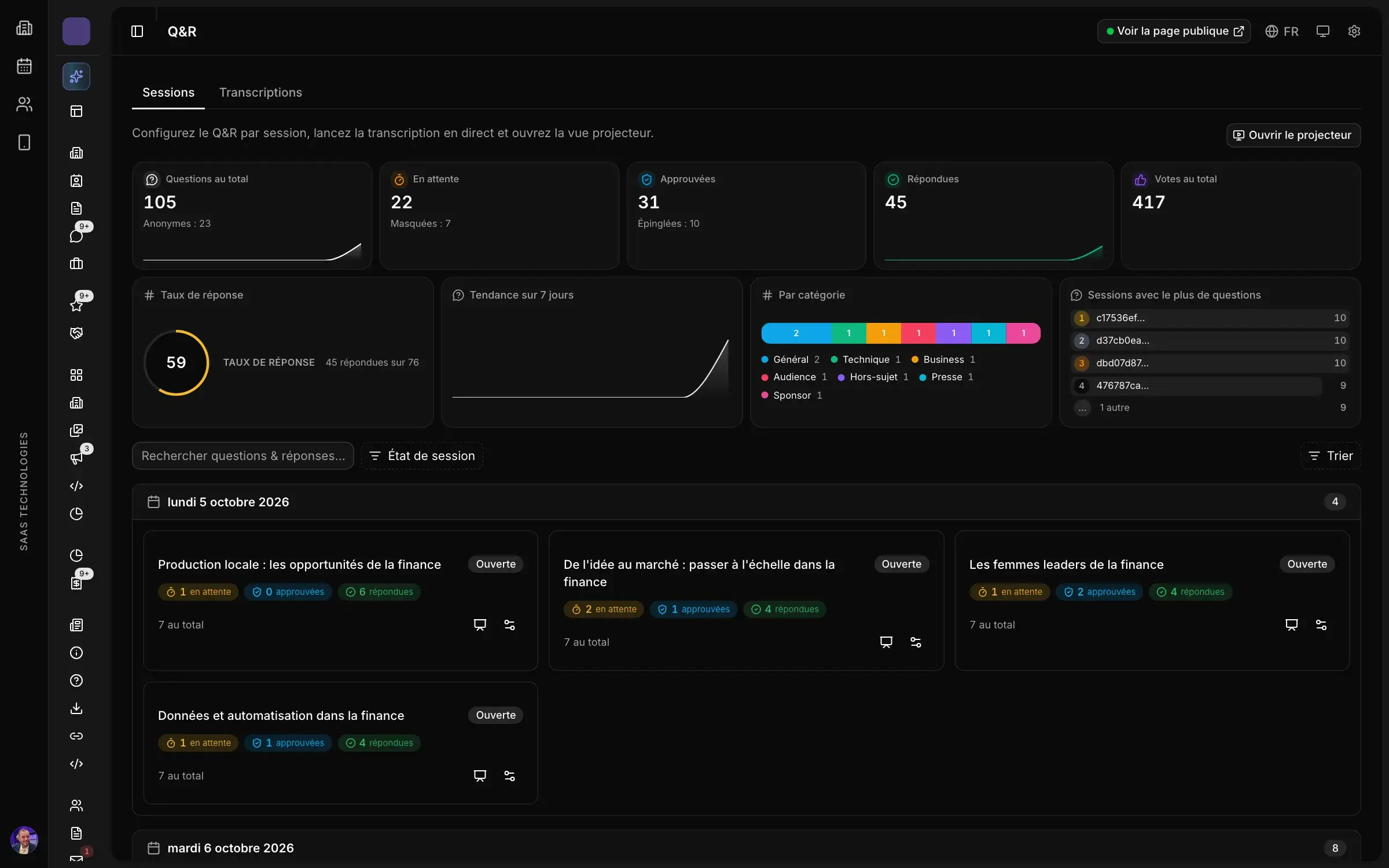Open settings sliders for Données et automatisation

click(x=509, y=776)
